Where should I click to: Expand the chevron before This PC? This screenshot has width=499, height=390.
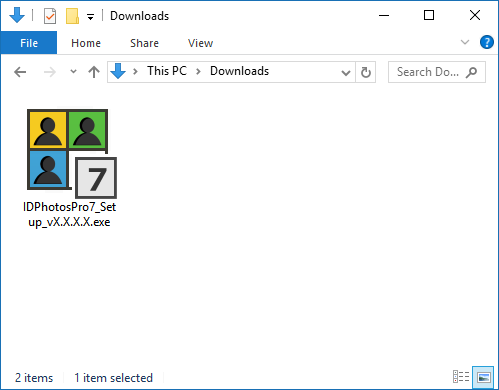pos(135,71)
